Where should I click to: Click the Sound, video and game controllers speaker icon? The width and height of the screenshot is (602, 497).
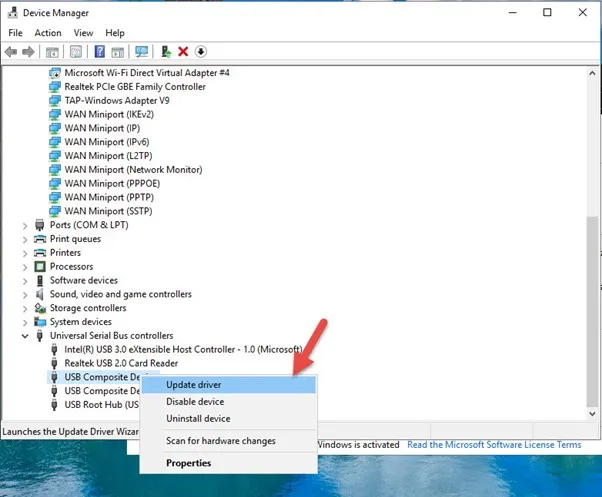tap(40, 294)
